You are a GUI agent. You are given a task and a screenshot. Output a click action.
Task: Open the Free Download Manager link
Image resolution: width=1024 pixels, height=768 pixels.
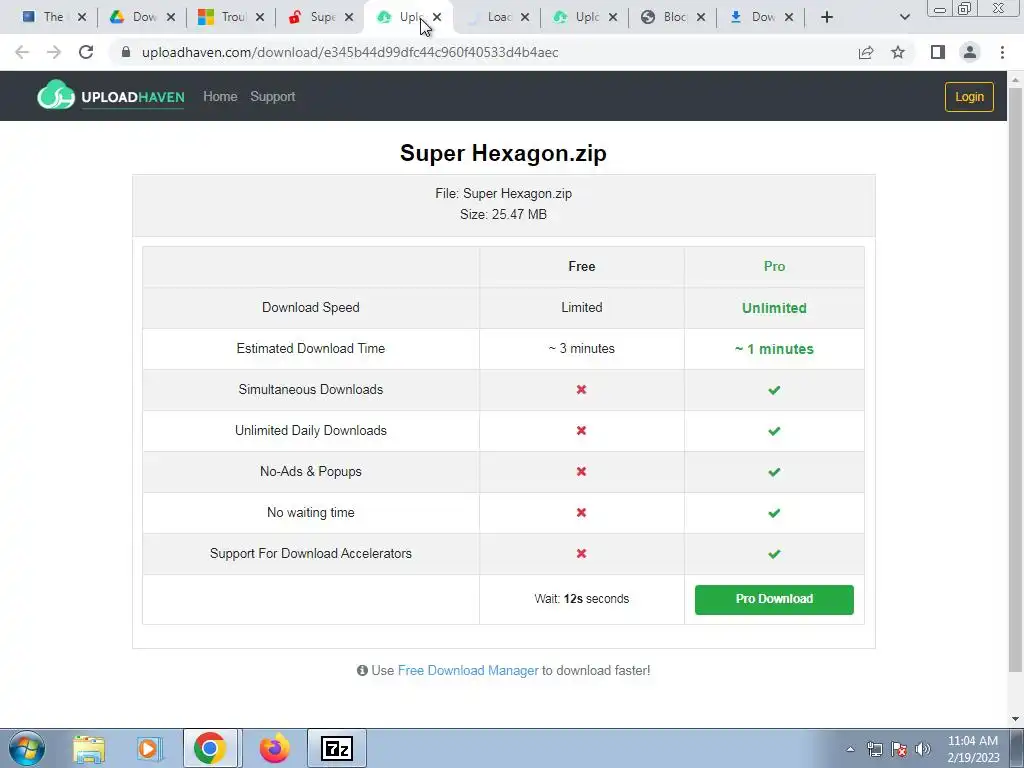pyautogui.click(x=468, y=671)
